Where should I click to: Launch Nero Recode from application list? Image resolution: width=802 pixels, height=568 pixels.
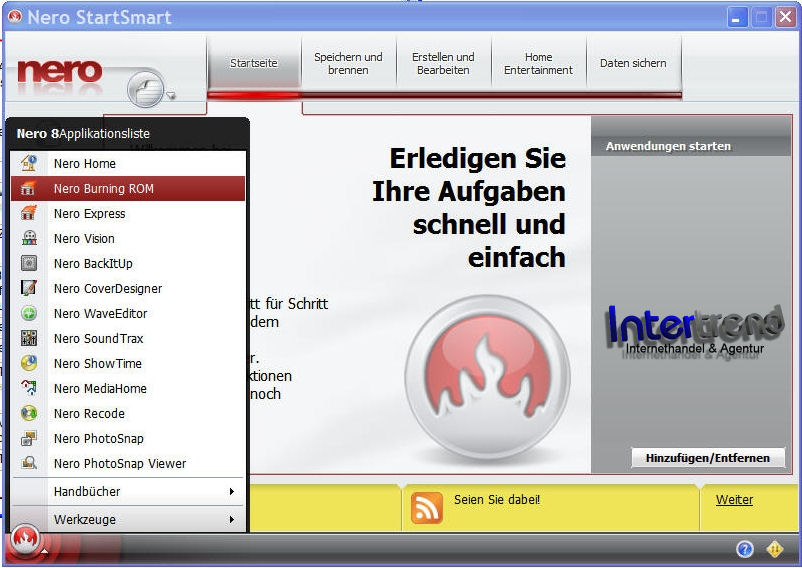(89, 413)
